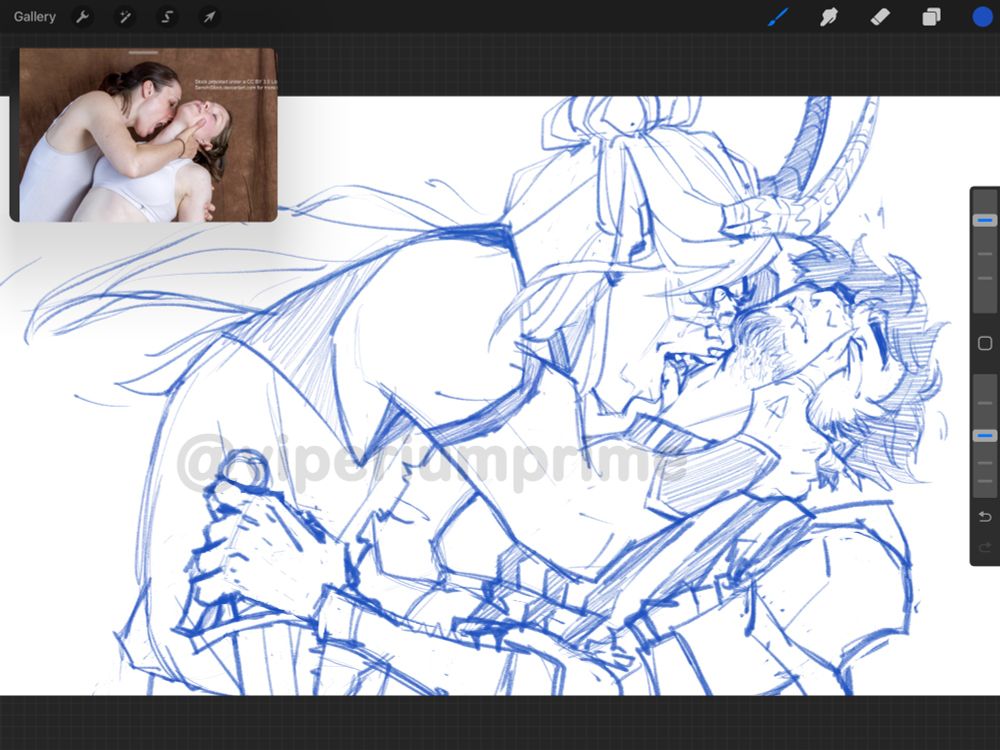Tap the brush opacity slider on the sidebar
Viewport: 1000px width, 750px height.
pyautogui.click(x=984, y=434)
